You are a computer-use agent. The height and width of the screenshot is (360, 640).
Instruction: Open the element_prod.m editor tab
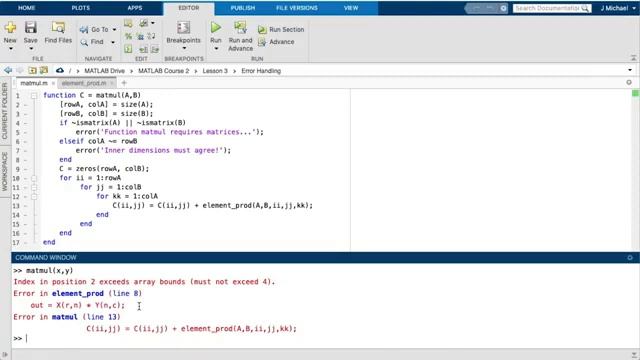click(x=84, y=83)
